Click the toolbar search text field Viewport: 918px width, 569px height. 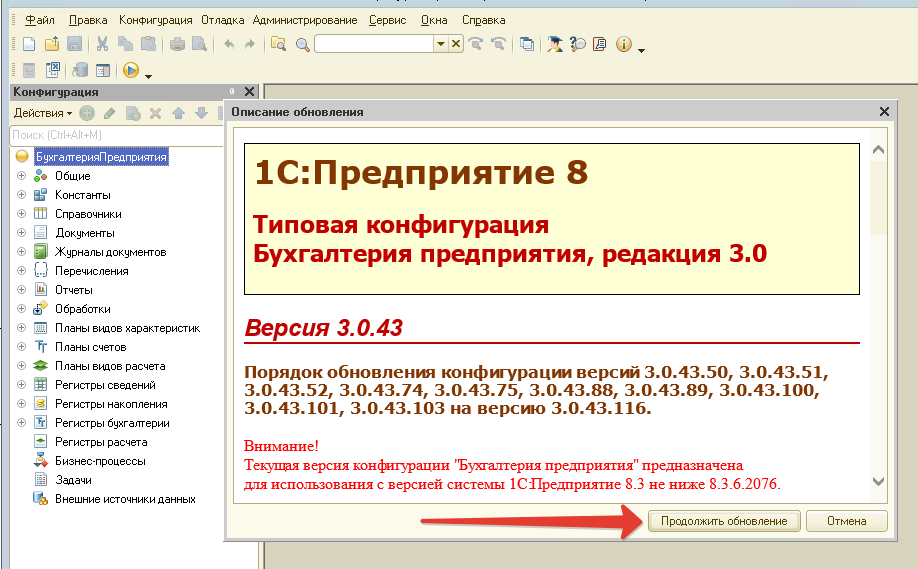(375, 44)
